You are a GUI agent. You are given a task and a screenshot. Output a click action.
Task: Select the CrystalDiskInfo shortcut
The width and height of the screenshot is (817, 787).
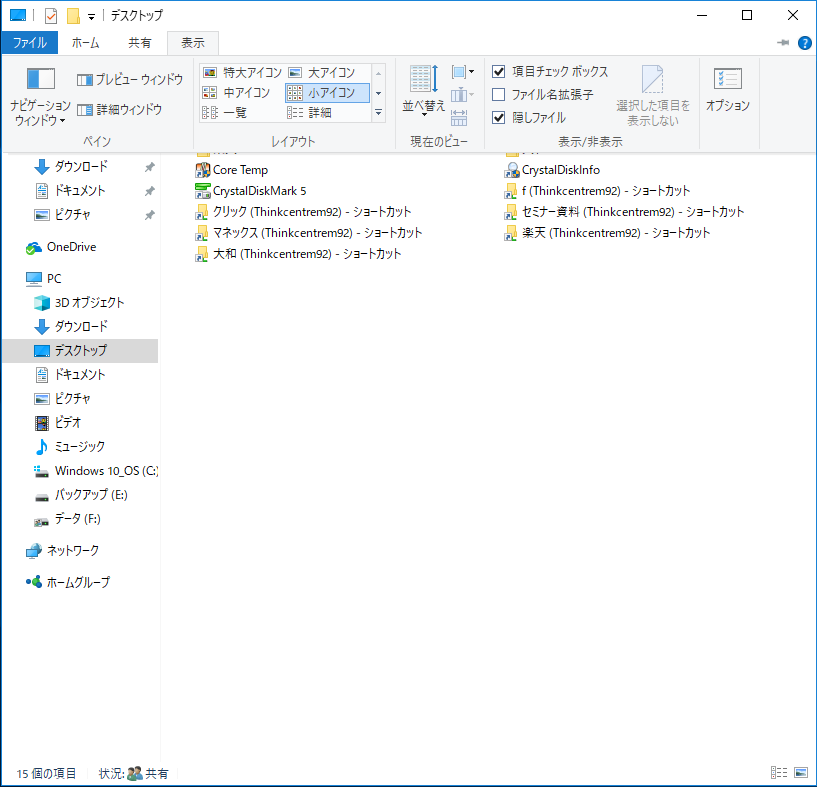552,170
